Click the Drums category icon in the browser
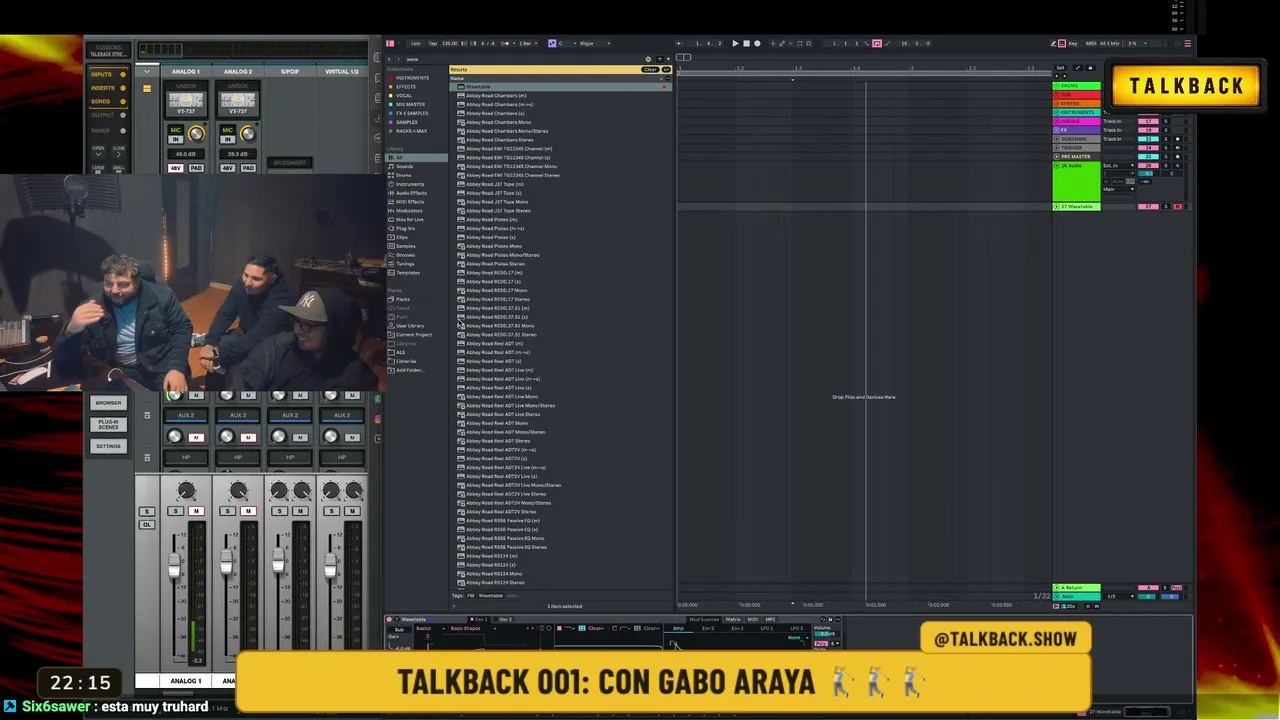The height and width of the screenshot is (720, 1280). [x=392, y=176]
